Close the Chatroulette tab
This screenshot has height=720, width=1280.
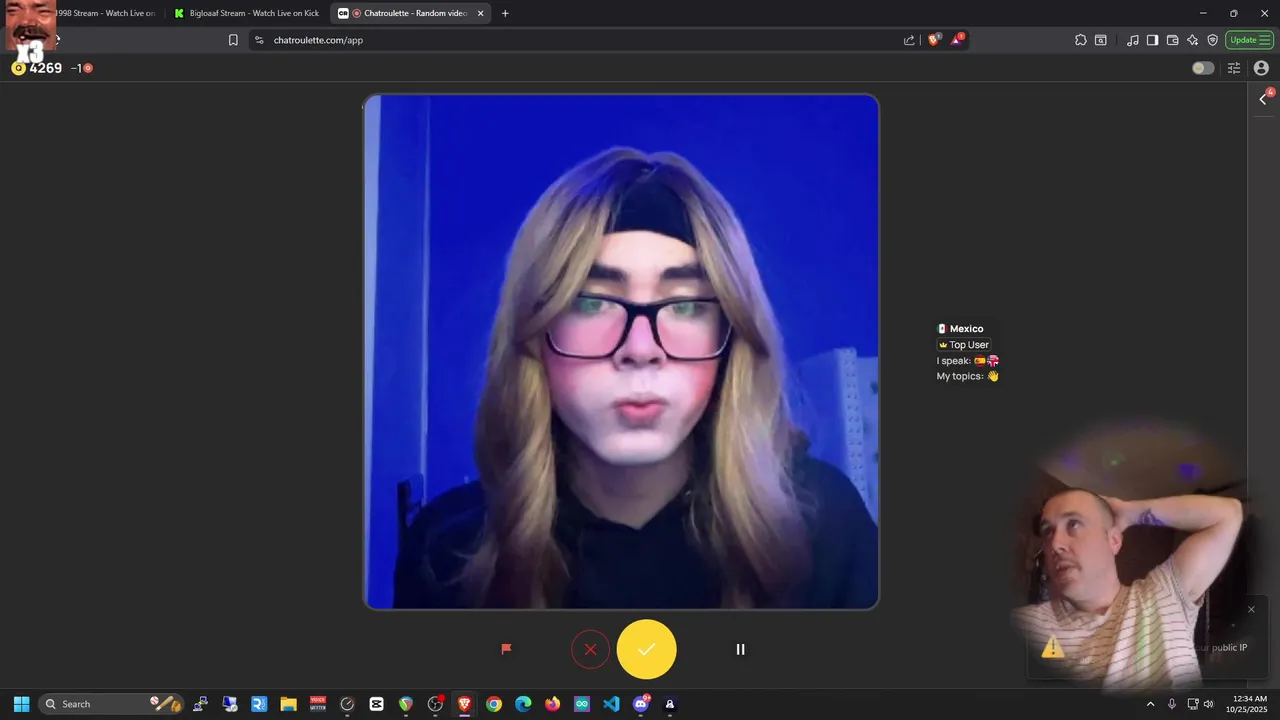coord(480,13)
